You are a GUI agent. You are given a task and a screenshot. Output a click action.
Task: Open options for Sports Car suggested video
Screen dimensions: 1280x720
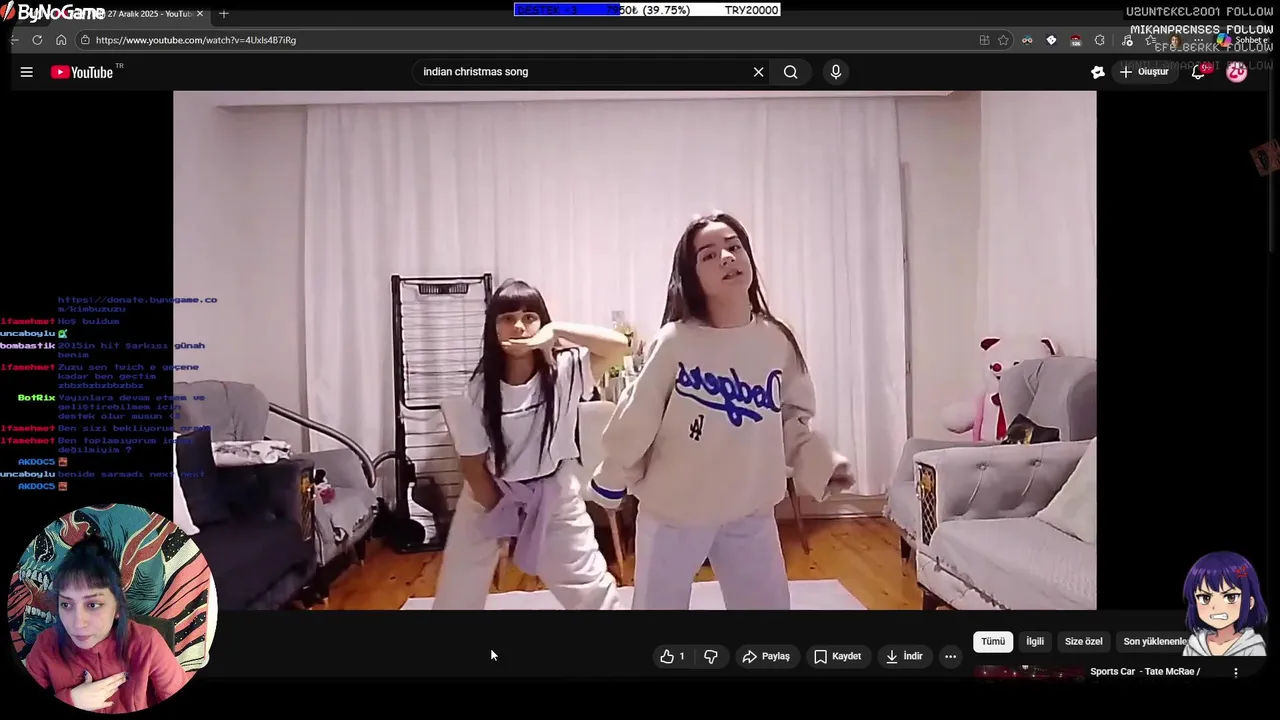point(1236,672)
